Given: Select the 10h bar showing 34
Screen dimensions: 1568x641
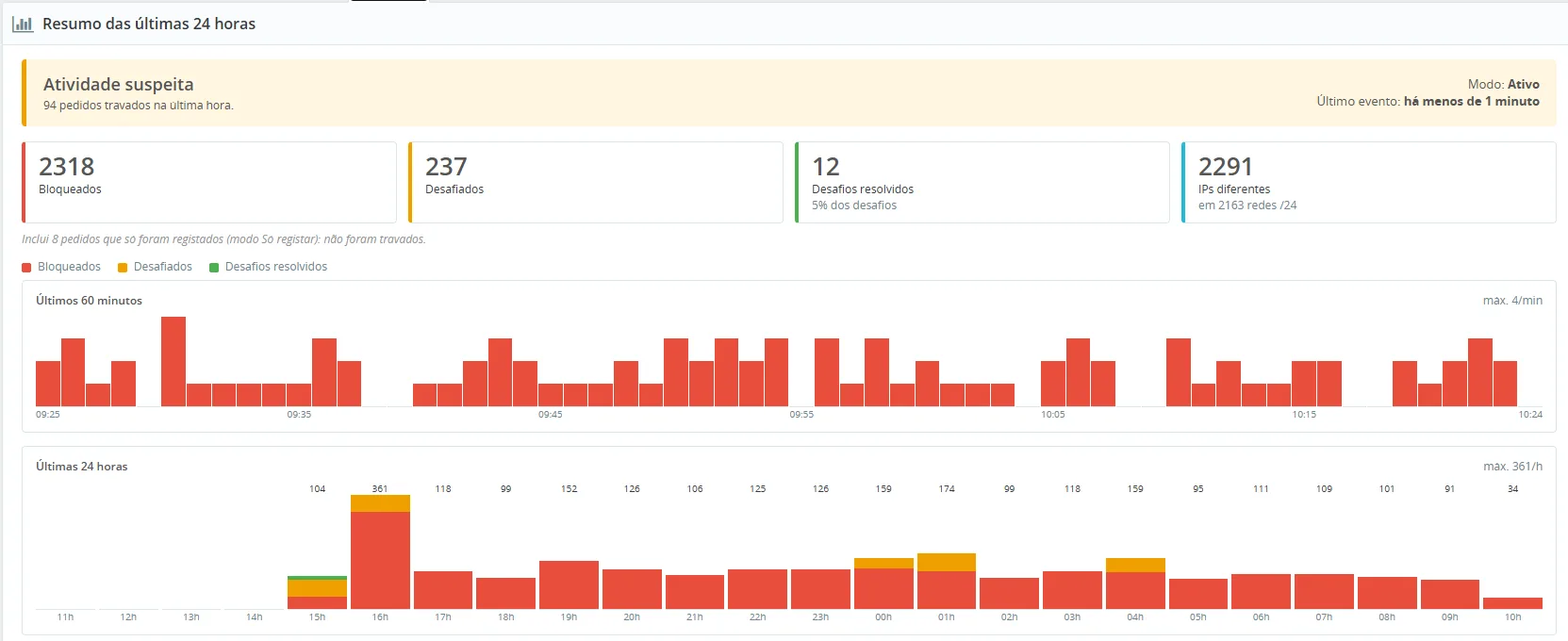Looking at the screenshot, I should [1512, 603].
